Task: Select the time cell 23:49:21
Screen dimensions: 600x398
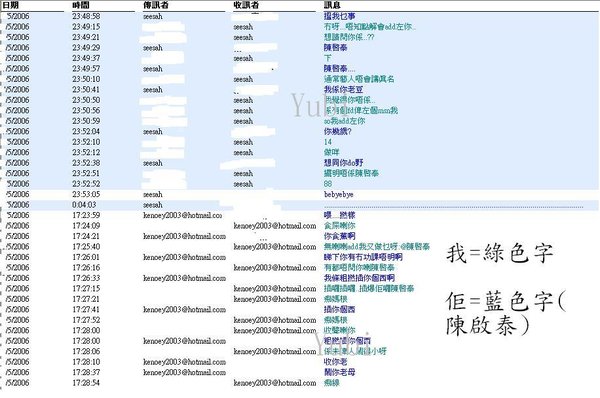Action: [x=86, y=37]
